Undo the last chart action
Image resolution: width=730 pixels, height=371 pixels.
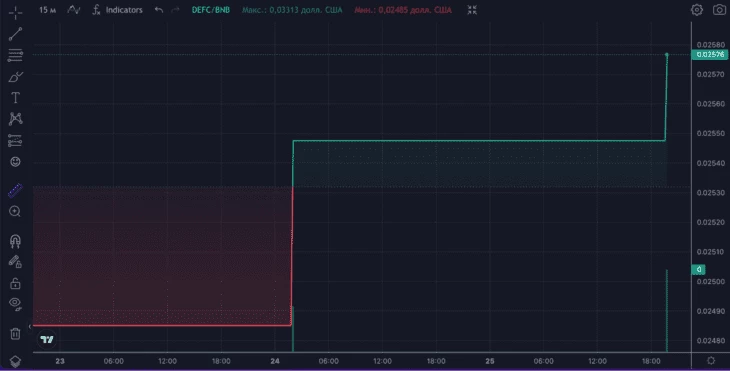pyautogui.click(x=159, y=10)
